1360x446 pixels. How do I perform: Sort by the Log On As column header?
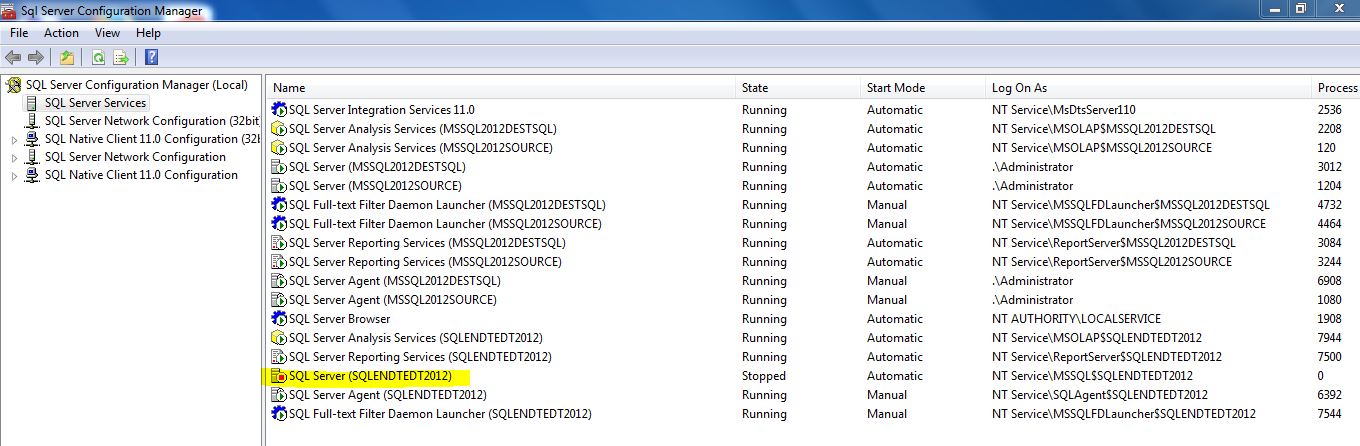[1149, 88]
